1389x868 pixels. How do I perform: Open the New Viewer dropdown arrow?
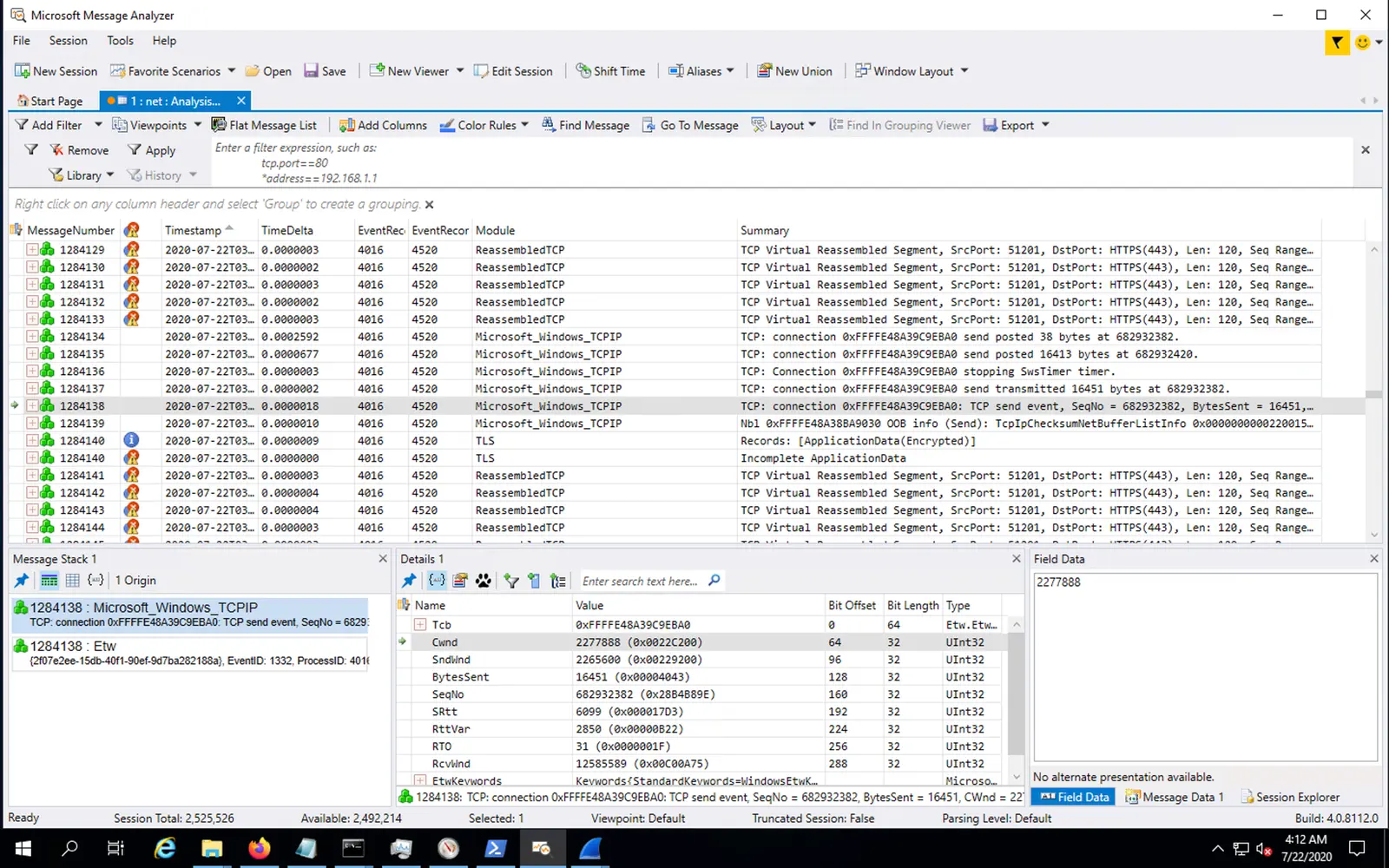pos(460,71)
